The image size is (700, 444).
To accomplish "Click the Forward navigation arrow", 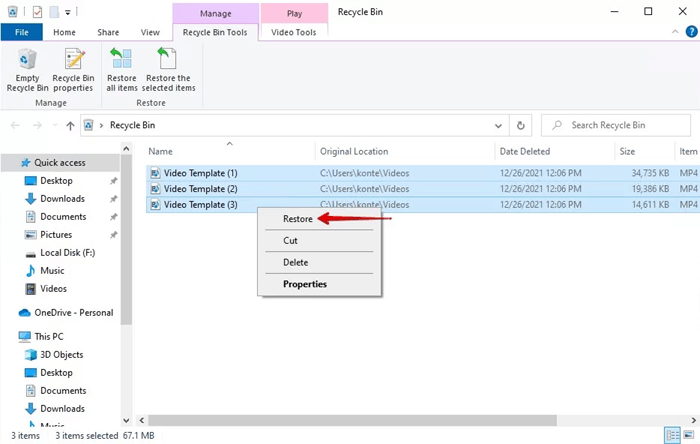I will point(37,125).
